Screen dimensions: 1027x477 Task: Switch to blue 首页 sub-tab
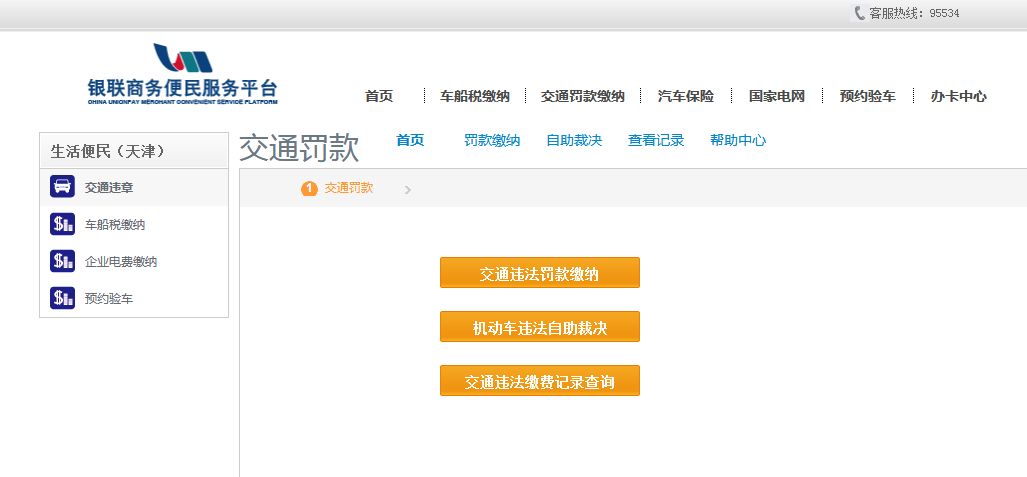pos(411,140)
